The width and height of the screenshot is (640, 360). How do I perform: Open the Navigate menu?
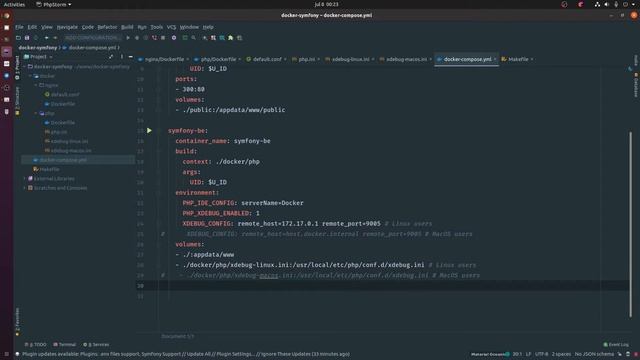tap(67, 27)
